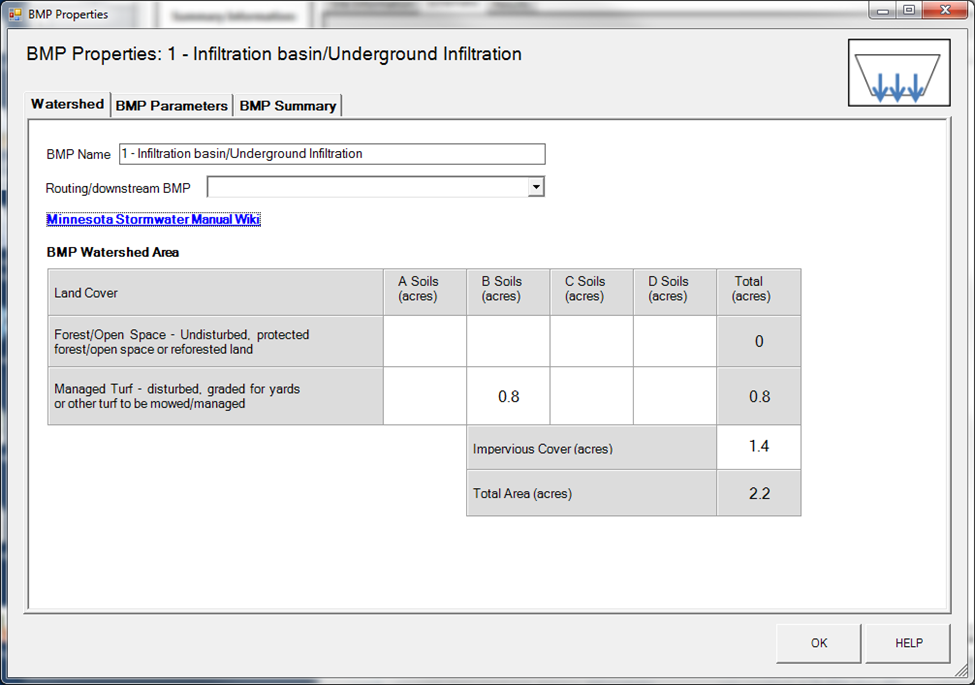Screen dimensions: 975x685
Task: Close the BMP Properties window
Action: coord(943,10)
